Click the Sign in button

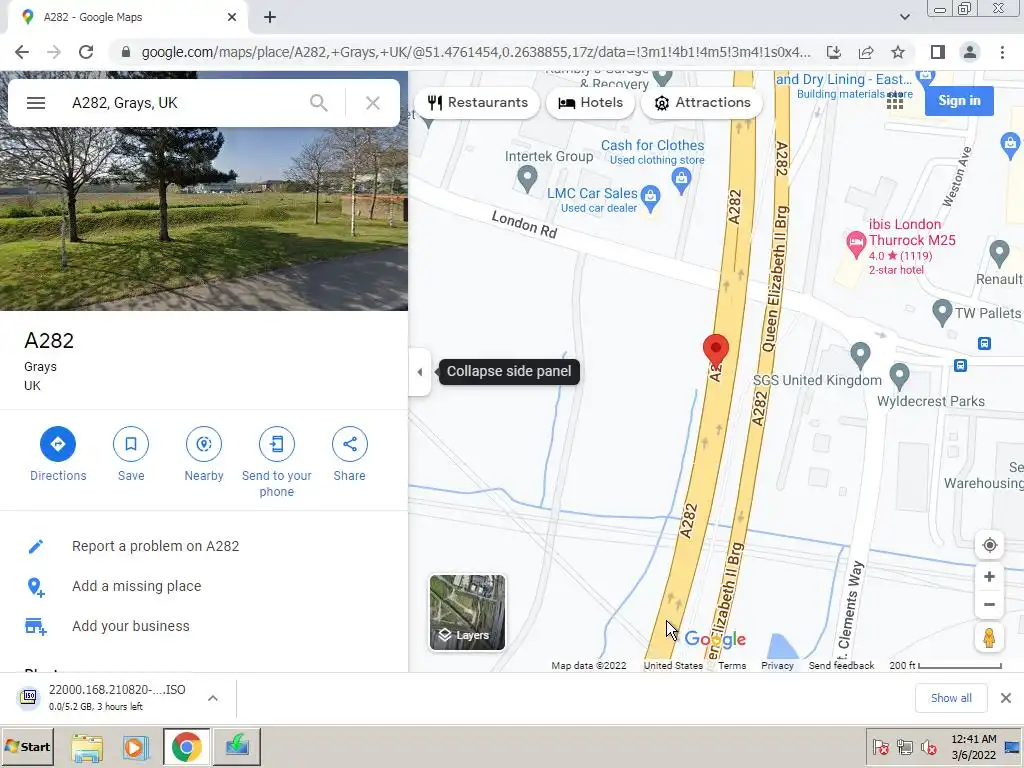(x=959, y=101)
